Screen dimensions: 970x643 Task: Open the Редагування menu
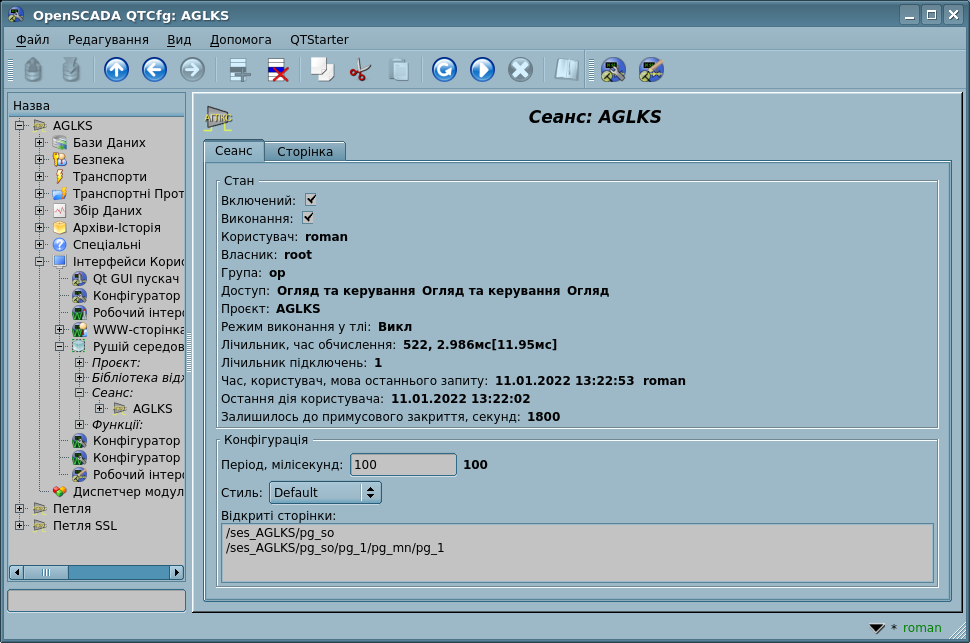pyautogui.click(x=108, y=40)
